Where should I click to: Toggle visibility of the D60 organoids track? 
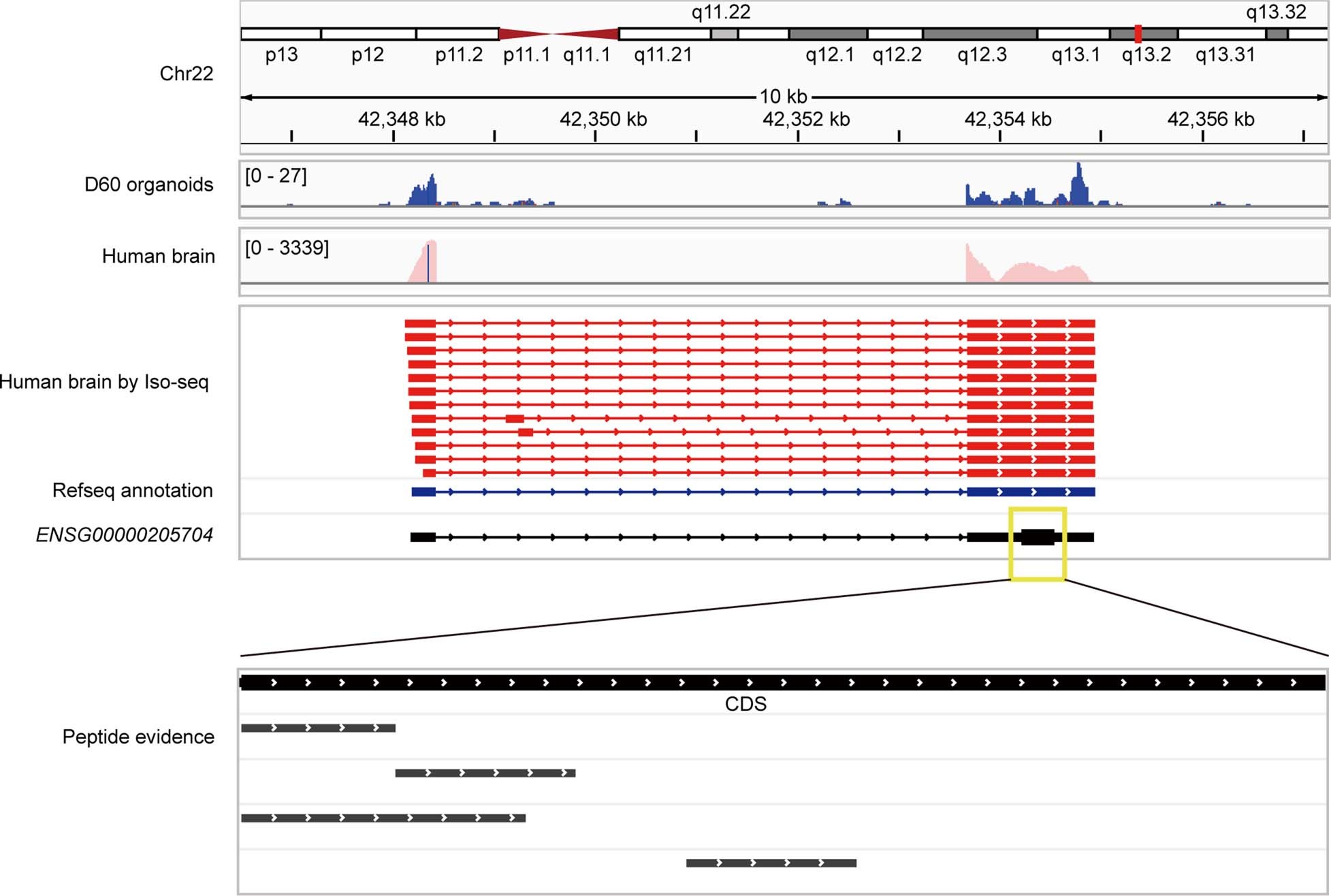(x=148, y=185)
